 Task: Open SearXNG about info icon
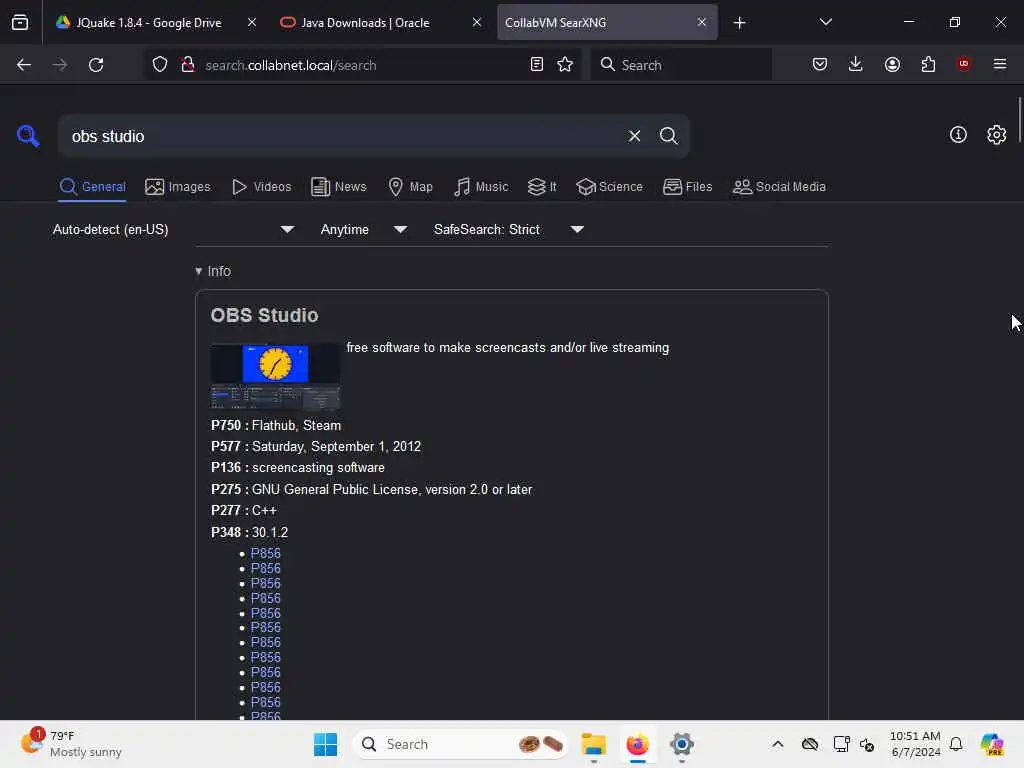958,135
